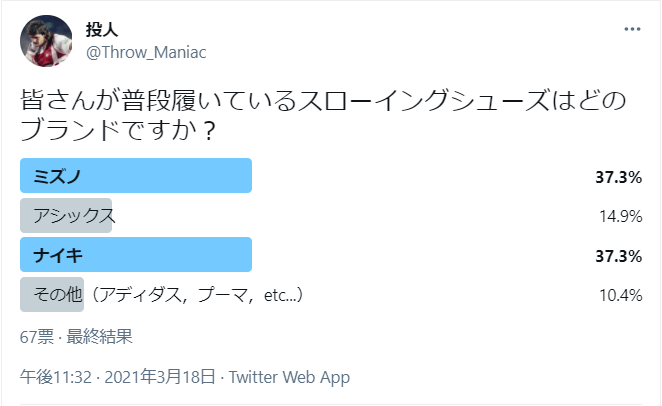Click the 午後11:32 post time
The height and width of the screenshot is (406, 662).
[x=56, y=377]
